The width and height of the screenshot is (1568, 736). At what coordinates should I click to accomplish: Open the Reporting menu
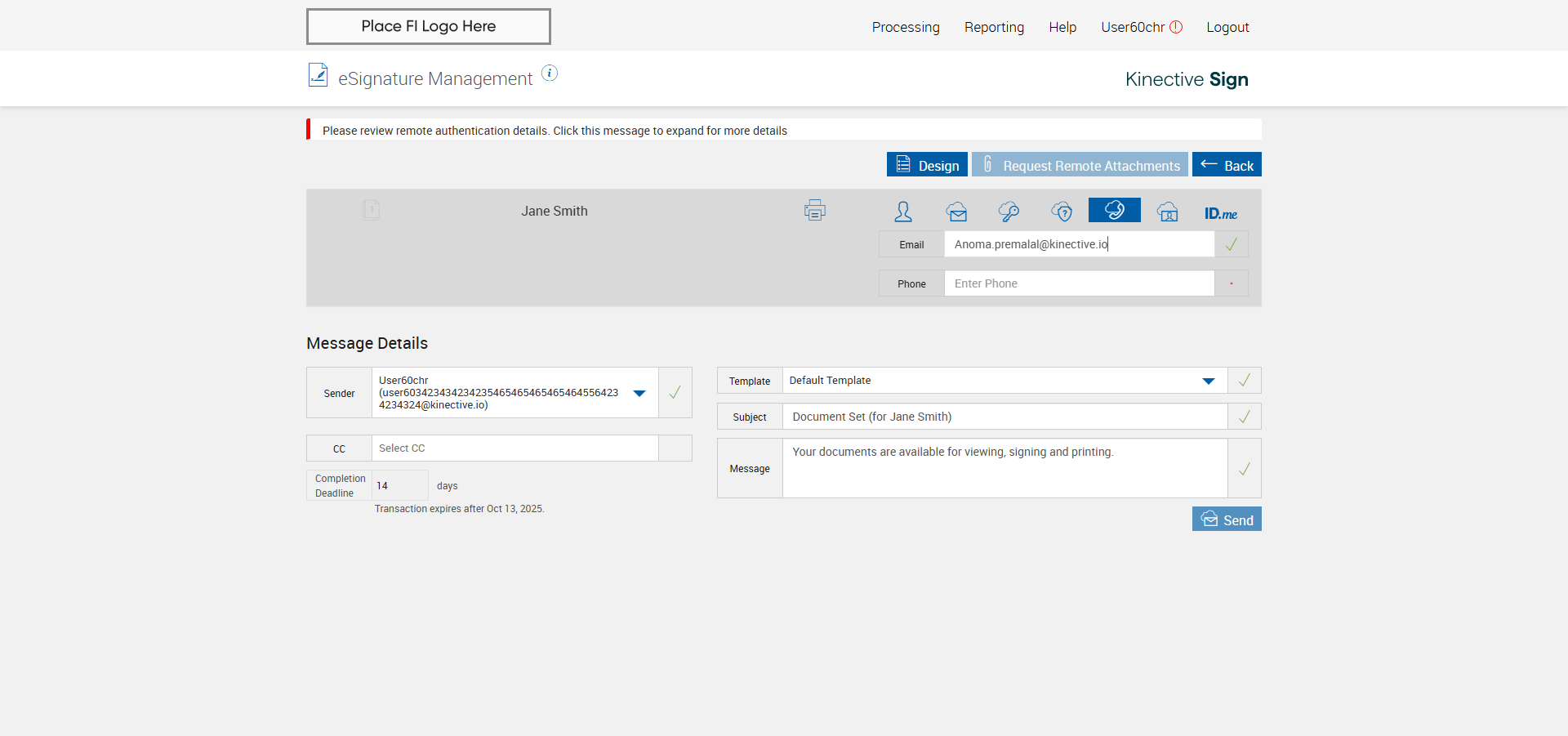(x=993, y=27)
